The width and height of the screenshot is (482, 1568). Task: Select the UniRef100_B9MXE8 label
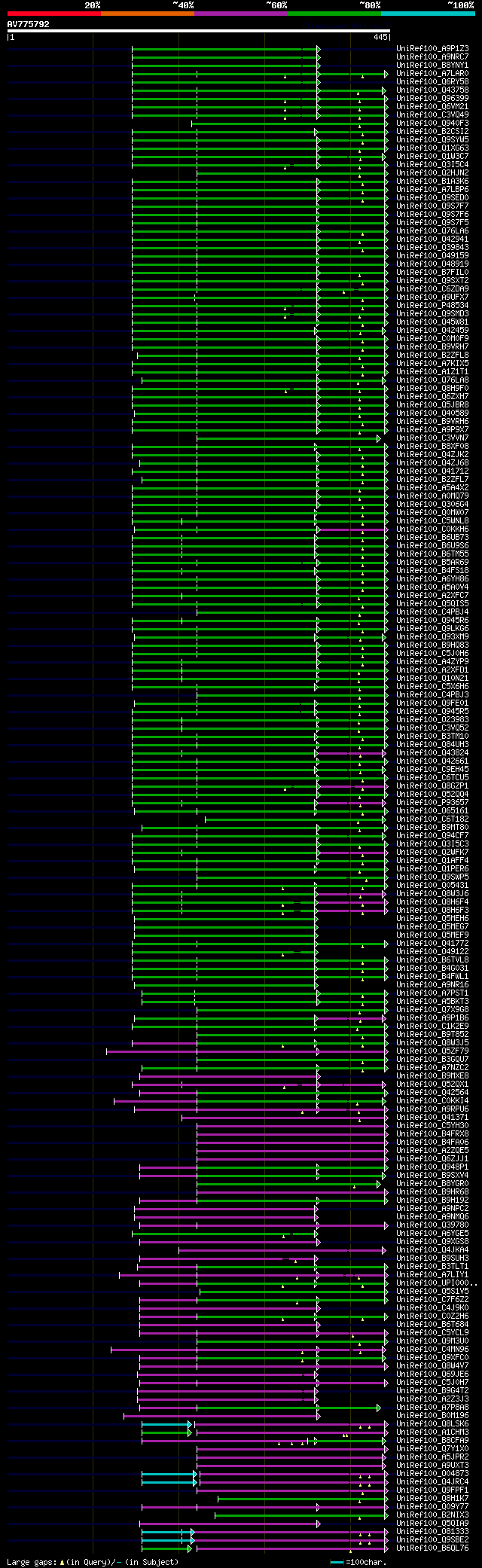[x=432, y=1075]
